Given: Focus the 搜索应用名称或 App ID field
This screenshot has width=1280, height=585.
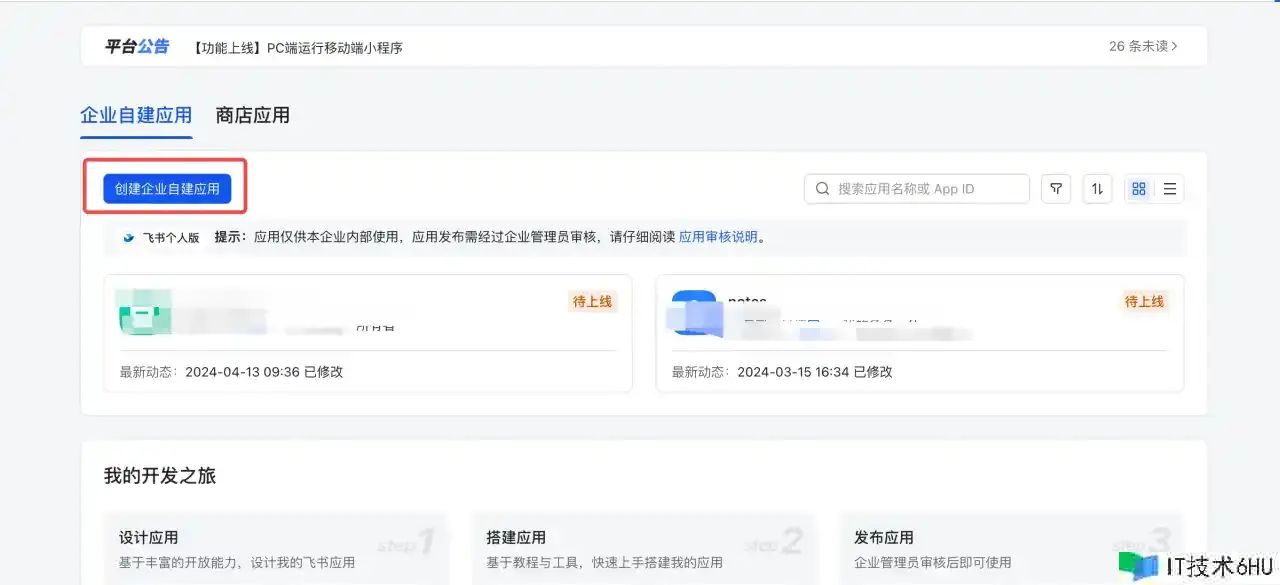Looking at the screenshot, I should pos(926,189).
